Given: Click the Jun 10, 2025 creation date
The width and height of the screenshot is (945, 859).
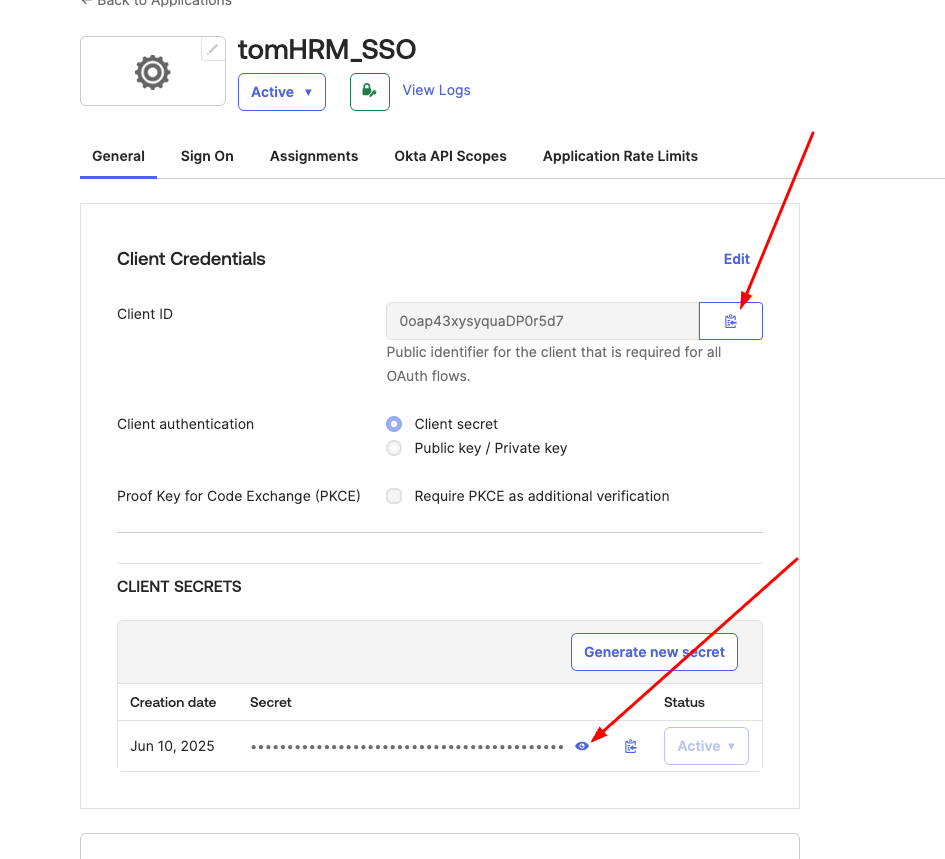Looking at the screenshot, I should click(x=172, y=746).
